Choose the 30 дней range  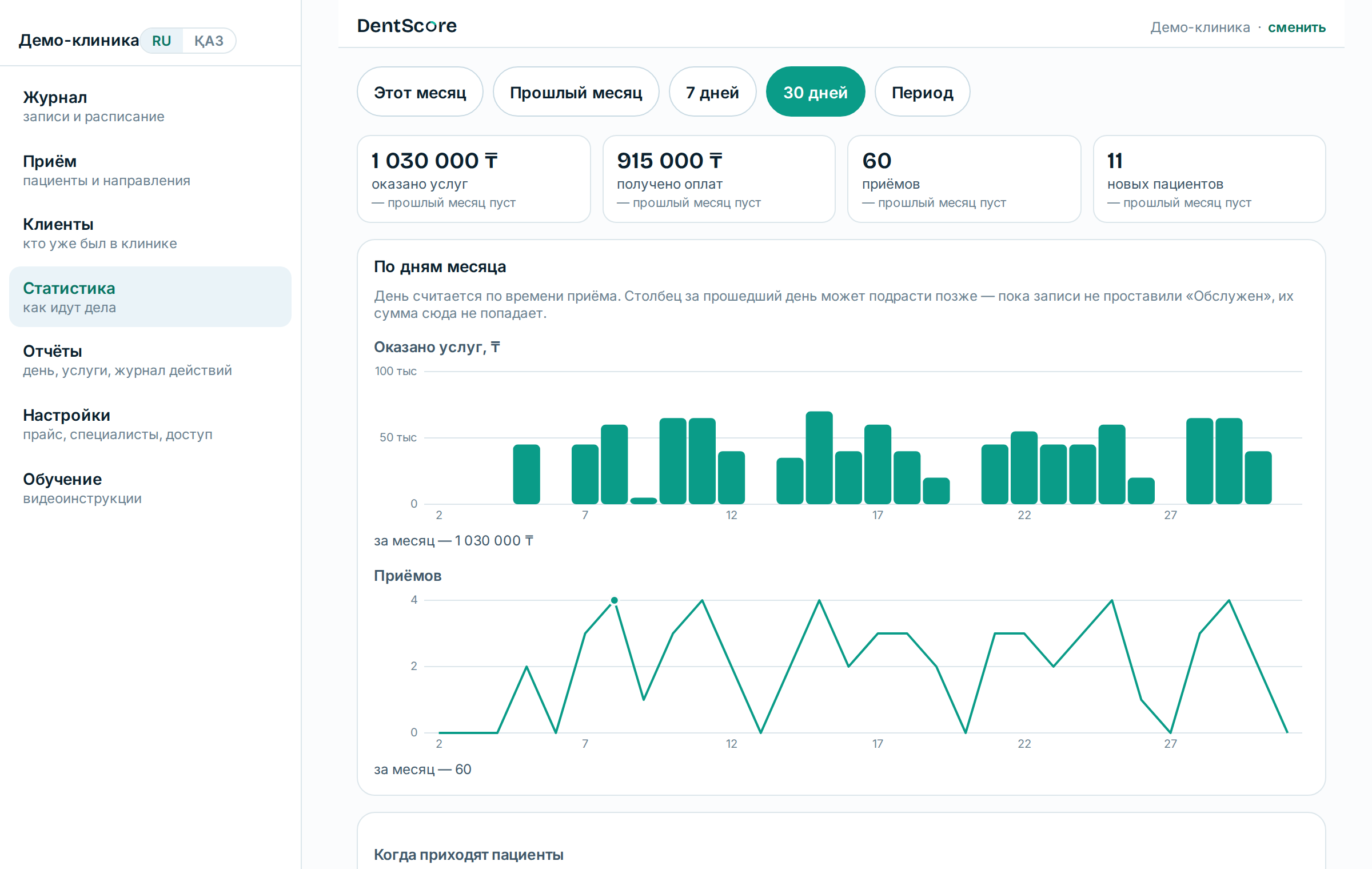(816, 92)
